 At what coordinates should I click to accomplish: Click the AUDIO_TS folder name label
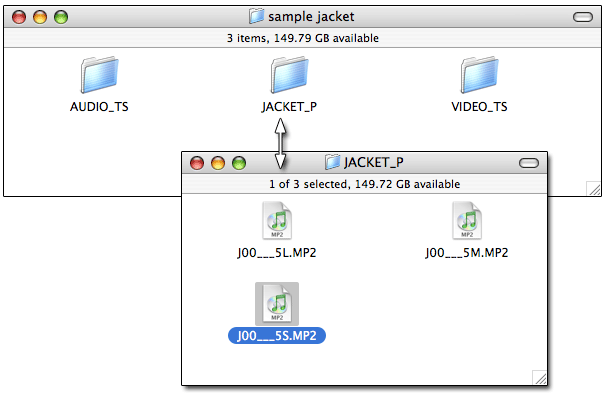pyautogui.click(x=99, y=107)
